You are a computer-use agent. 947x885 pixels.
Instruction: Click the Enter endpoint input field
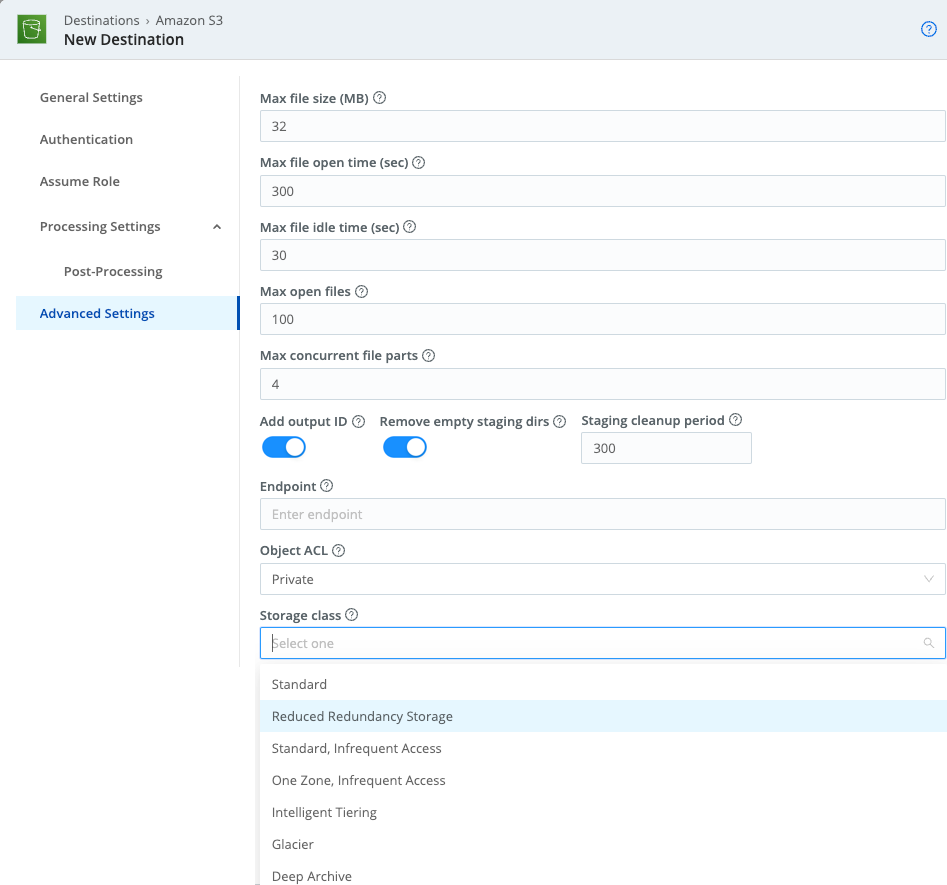[x=601, y=514]
